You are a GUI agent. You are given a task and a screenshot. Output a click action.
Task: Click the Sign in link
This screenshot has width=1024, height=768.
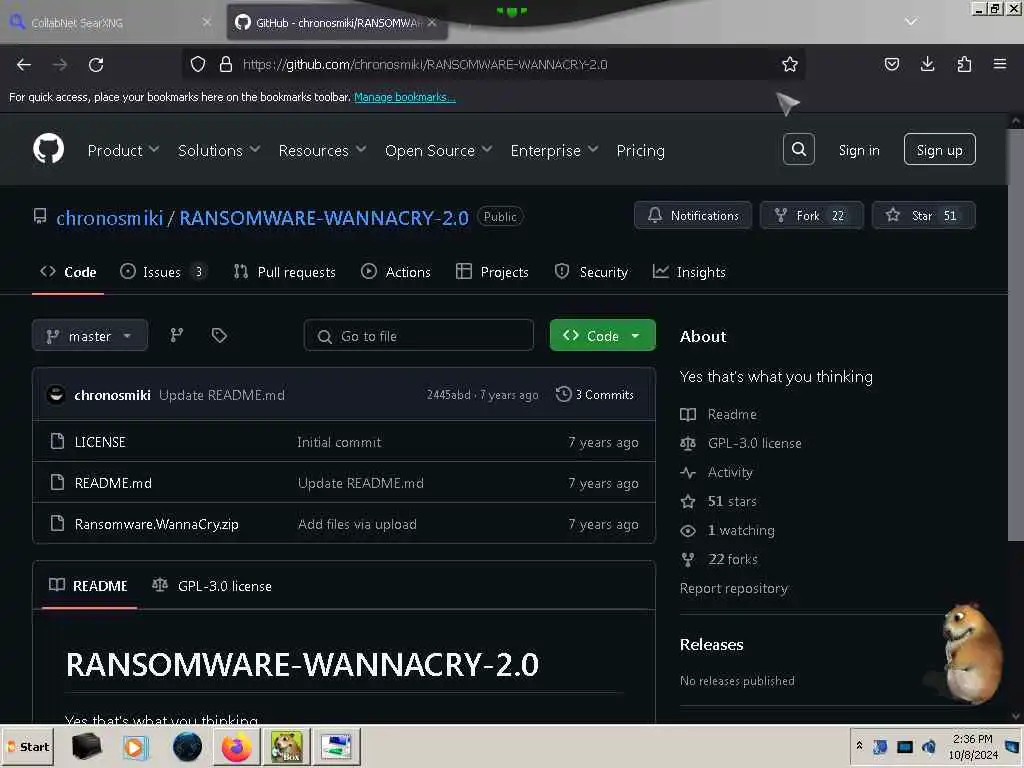(x=859, y=150)
